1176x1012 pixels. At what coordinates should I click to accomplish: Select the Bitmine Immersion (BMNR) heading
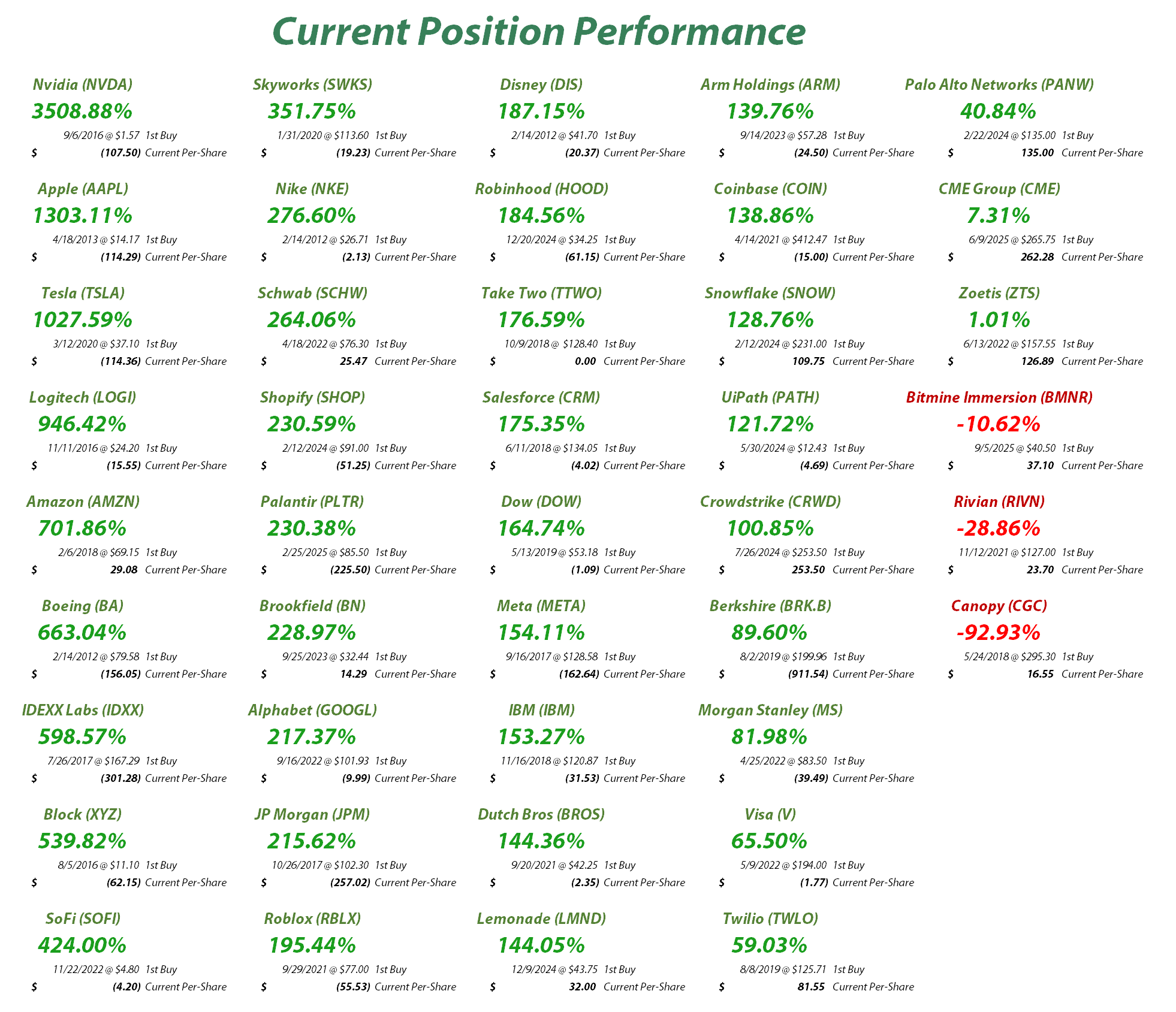pos(999,398)
